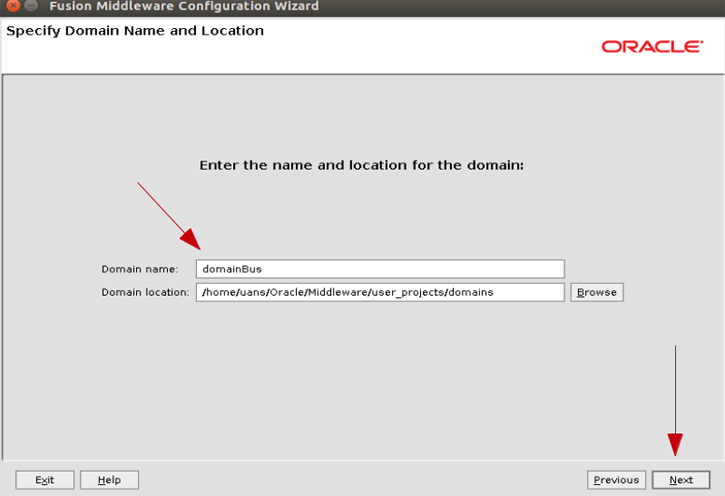This screenshot has height=496, width=725.
Task: Click the Oracle logo
Action: (x=652, y=46)
